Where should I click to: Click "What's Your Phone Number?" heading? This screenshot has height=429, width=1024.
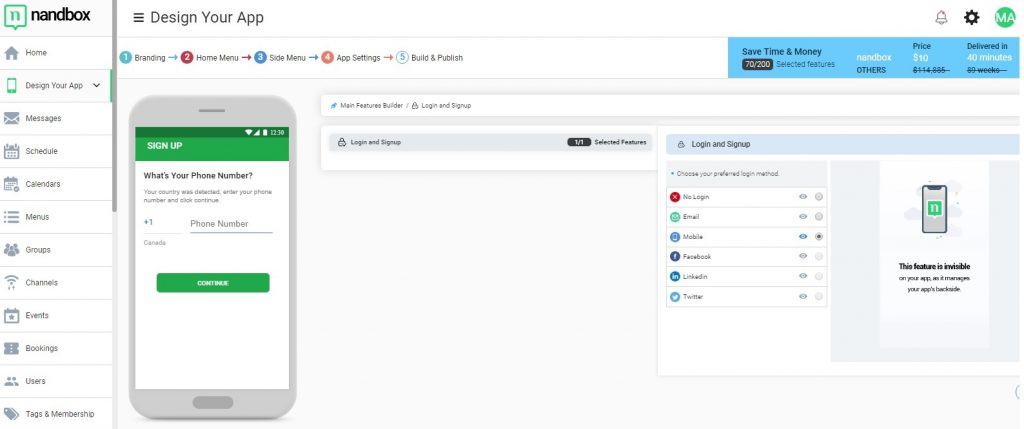click(x=198, y=176)
